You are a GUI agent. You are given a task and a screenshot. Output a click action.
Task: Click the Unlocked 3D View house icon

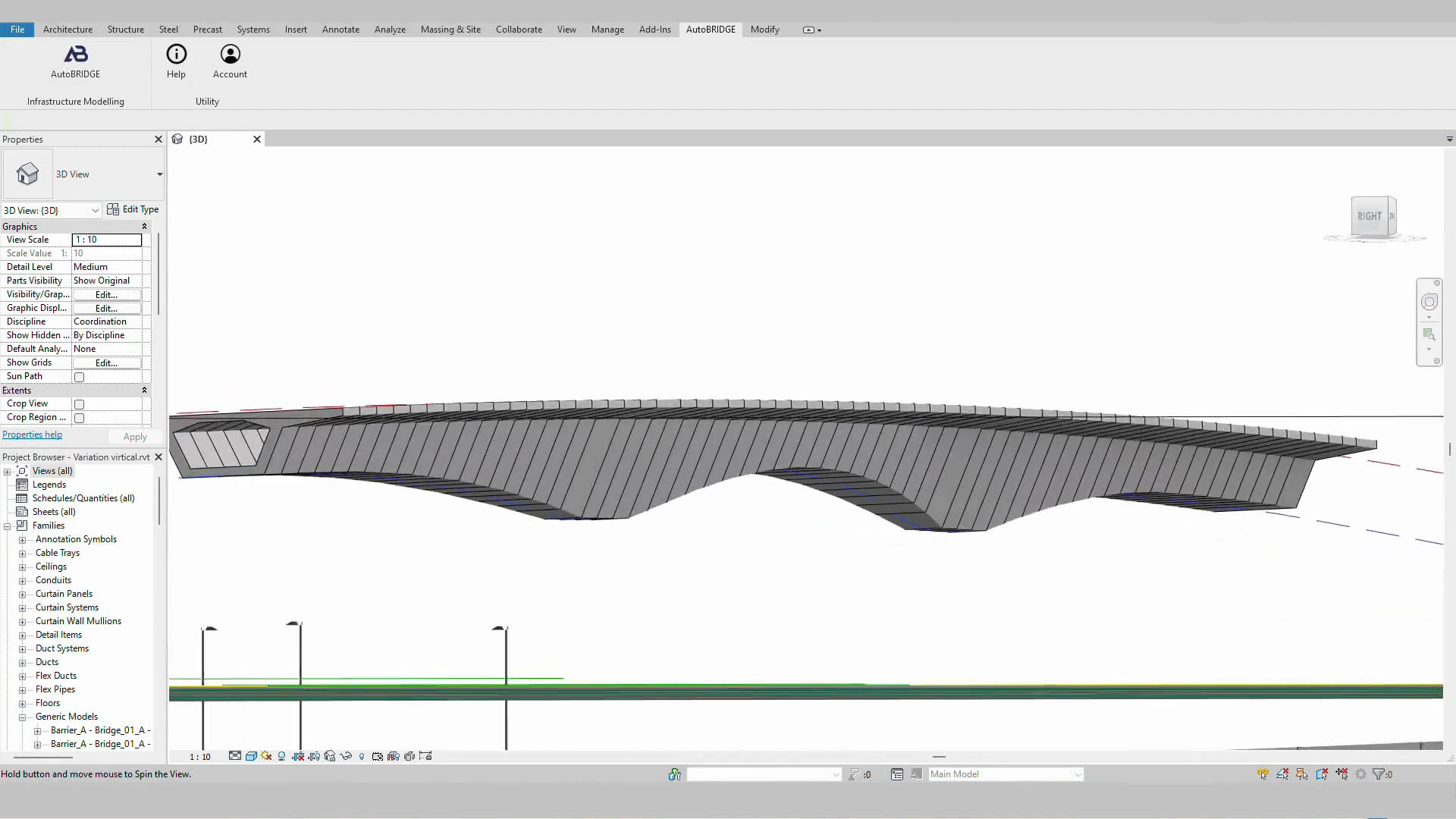[x=330, y=755]
